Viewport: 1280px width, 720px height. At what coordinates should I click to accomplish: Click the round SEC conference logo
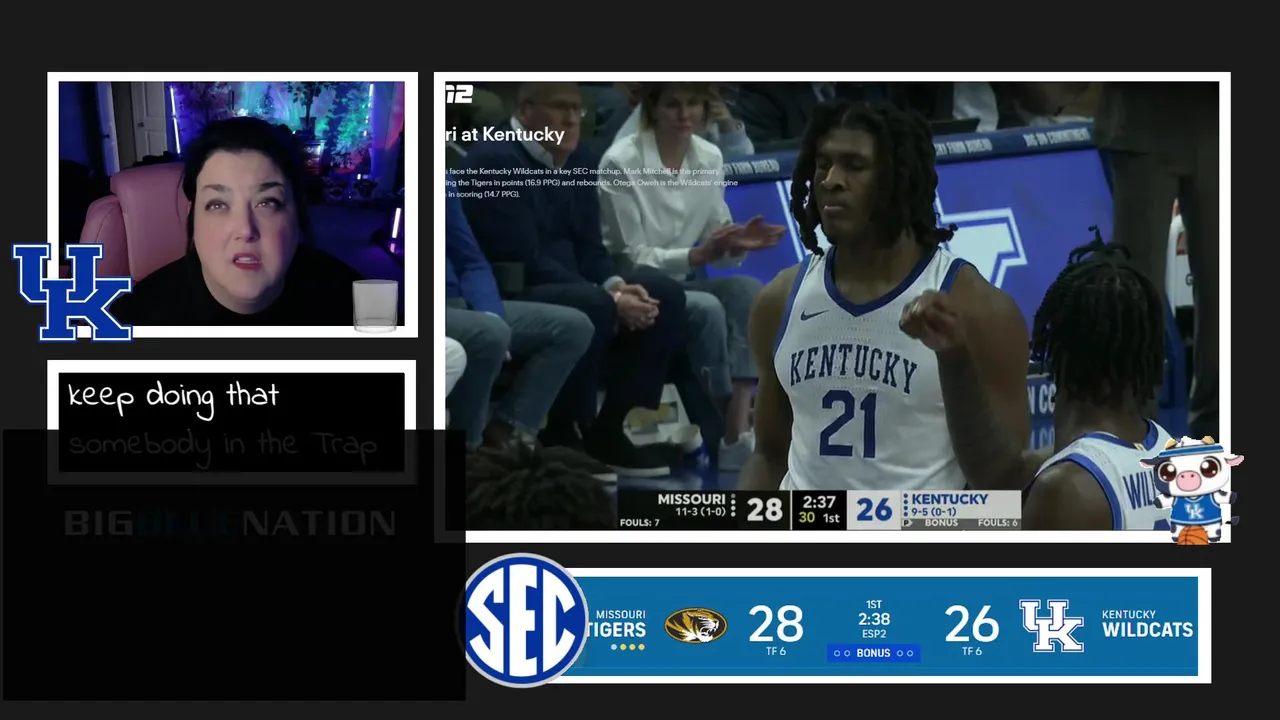[524, 620]
